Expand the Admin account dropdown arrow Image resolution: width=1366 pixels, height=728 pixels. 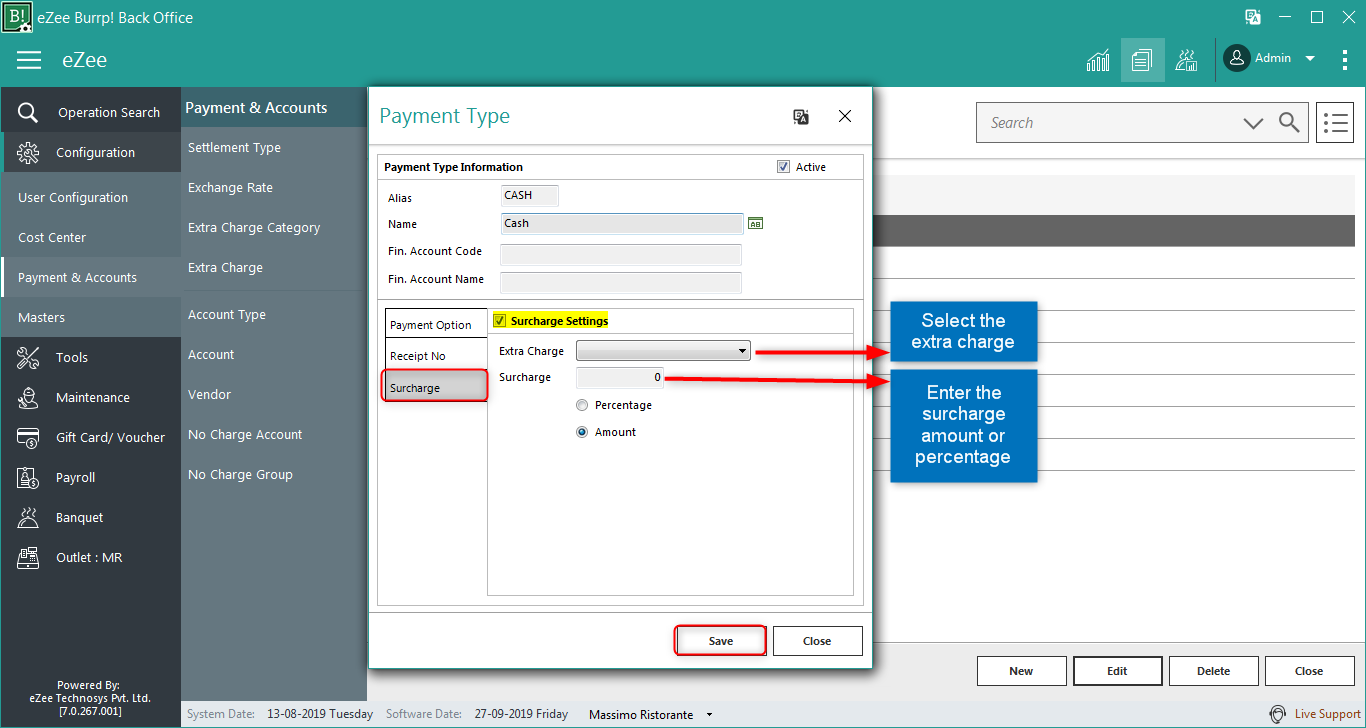(x=1310, y=59)
